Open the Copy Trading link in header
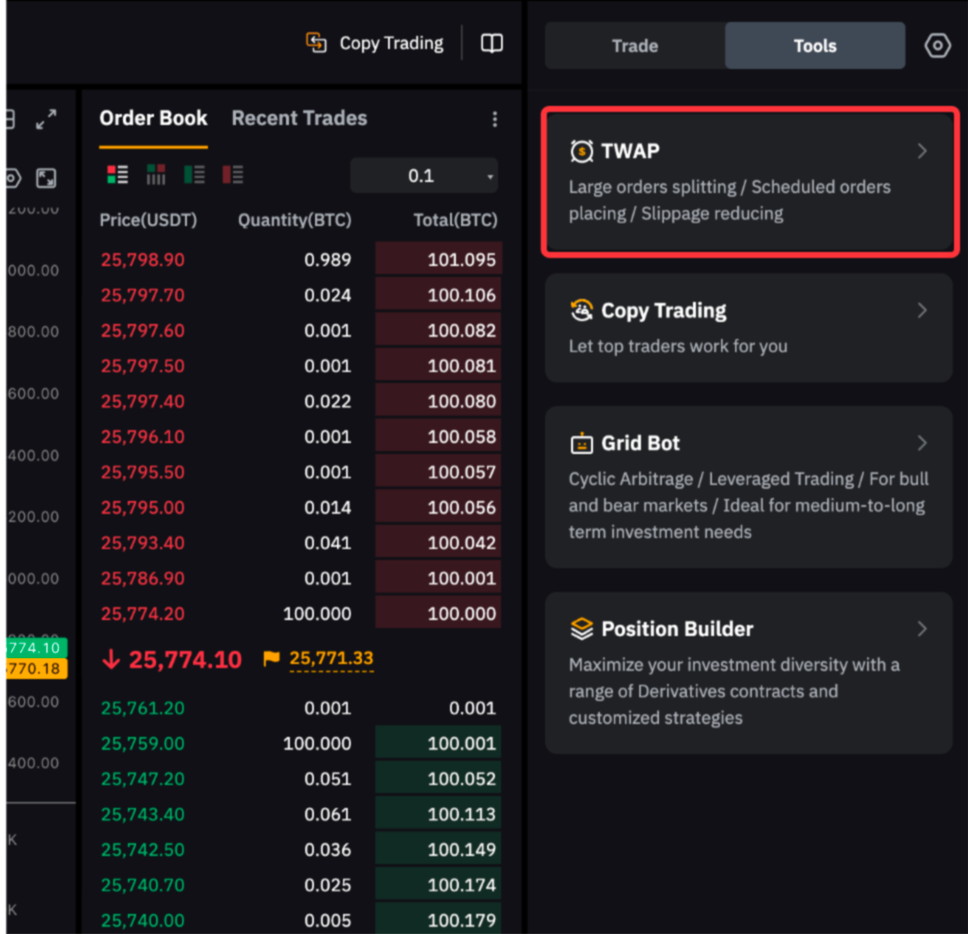 [x=375, y=43]
